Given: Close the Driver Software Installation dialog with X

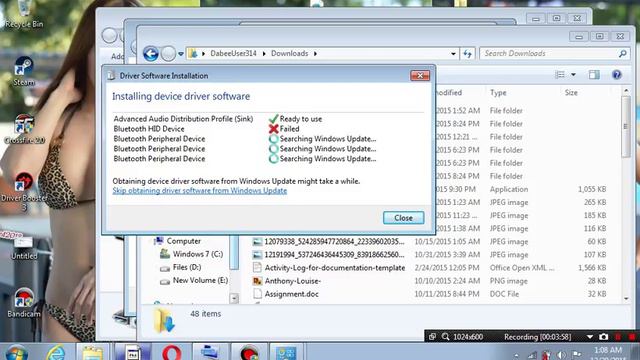Looking at the screenshot, I should [420, 76].
